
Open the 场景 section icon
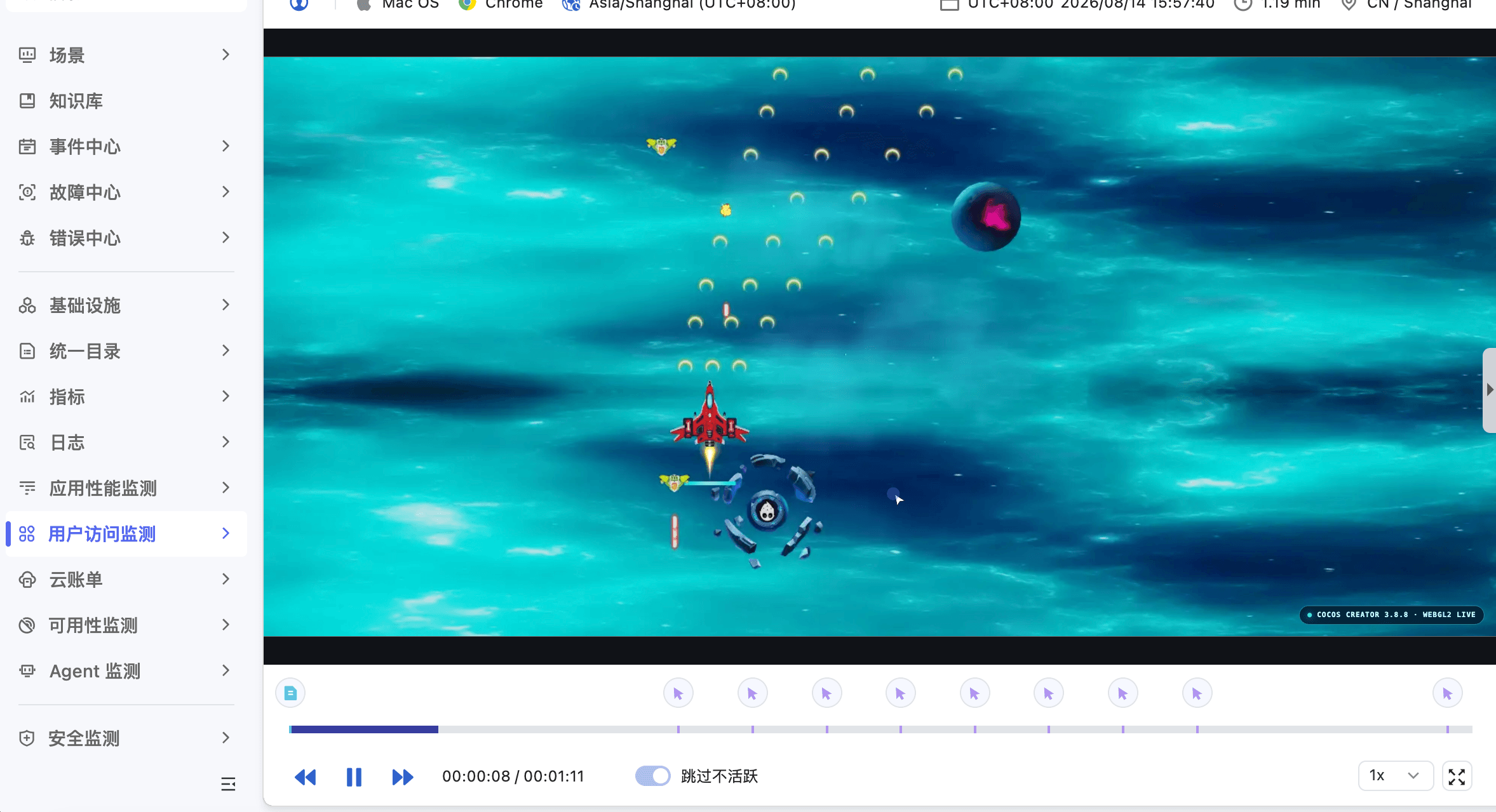[x=27, y=55]
